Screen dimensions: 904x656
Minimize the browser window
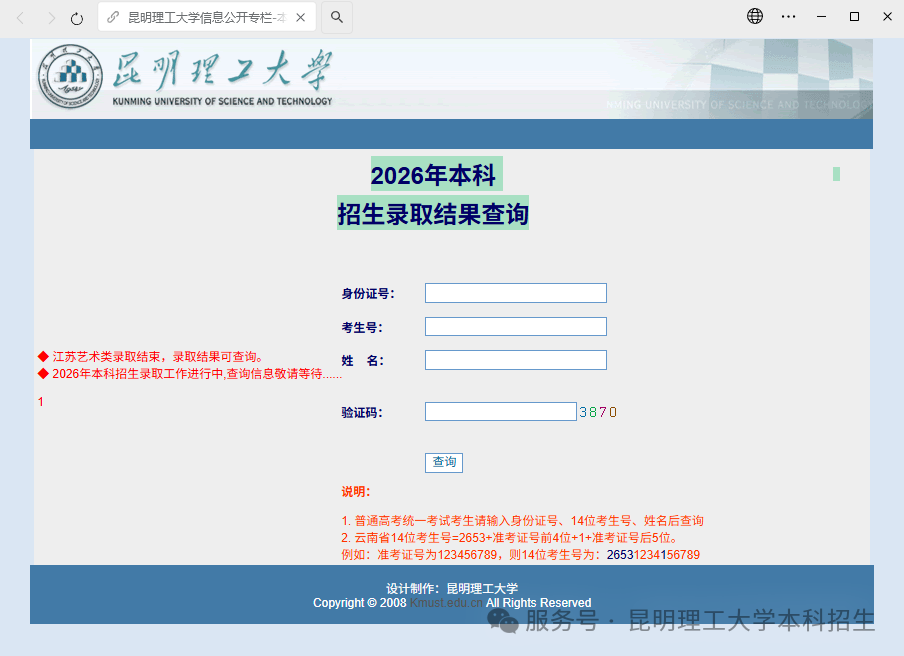[822, 17]
